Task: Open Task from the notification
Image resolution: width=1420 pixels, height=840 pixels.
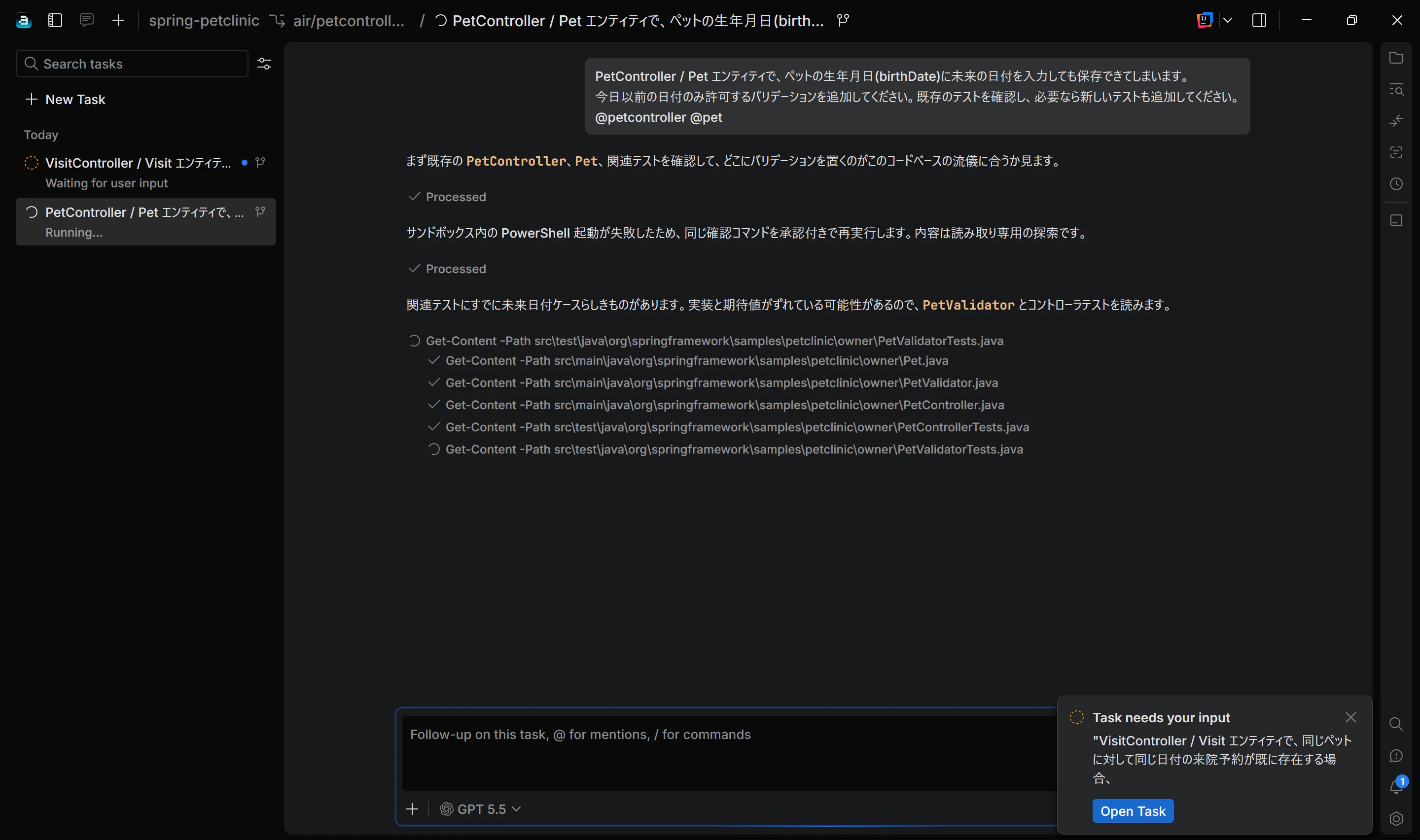Action: pos(1133,810)
